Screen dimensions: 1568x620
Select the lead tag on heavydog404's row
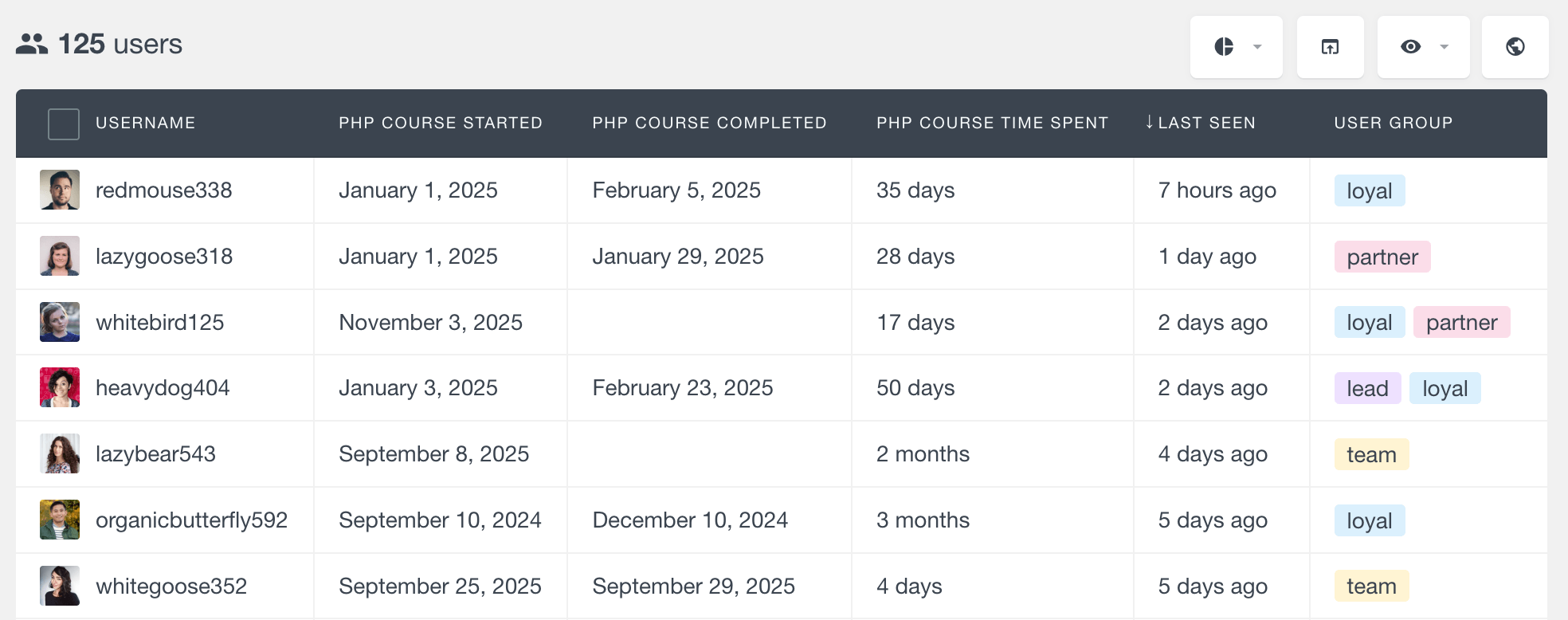point(1367,388)
